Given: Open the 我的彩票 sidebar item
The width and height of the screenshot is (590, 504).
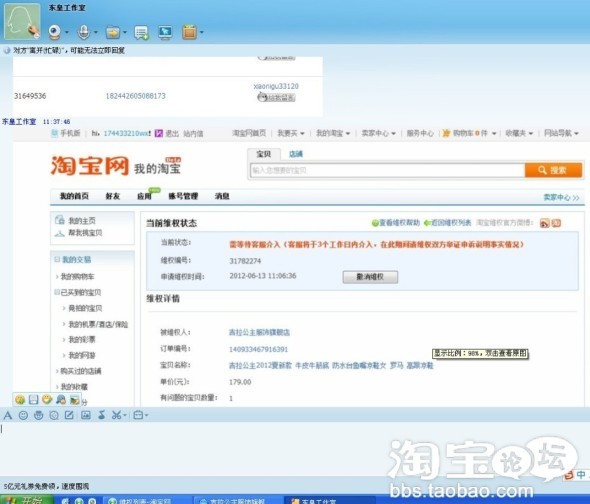Looking at the screenshot, I should point(82,340).
